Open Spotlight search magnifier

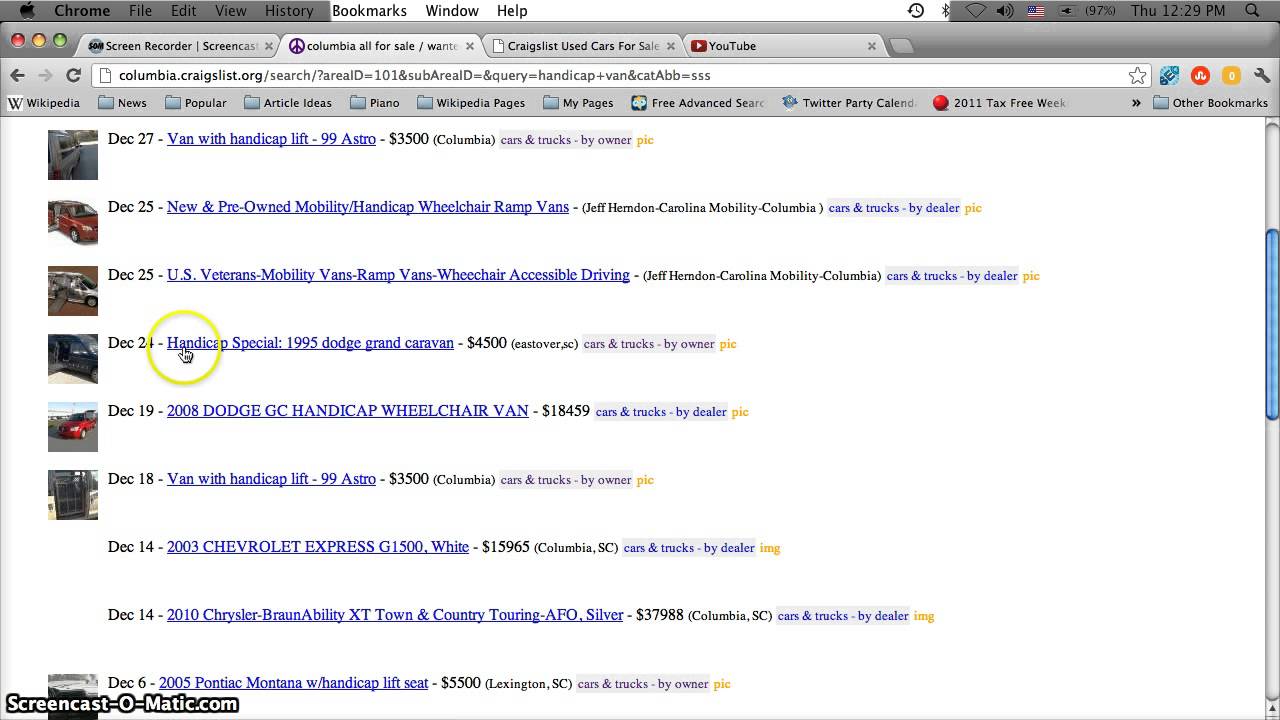point(1252,10)
